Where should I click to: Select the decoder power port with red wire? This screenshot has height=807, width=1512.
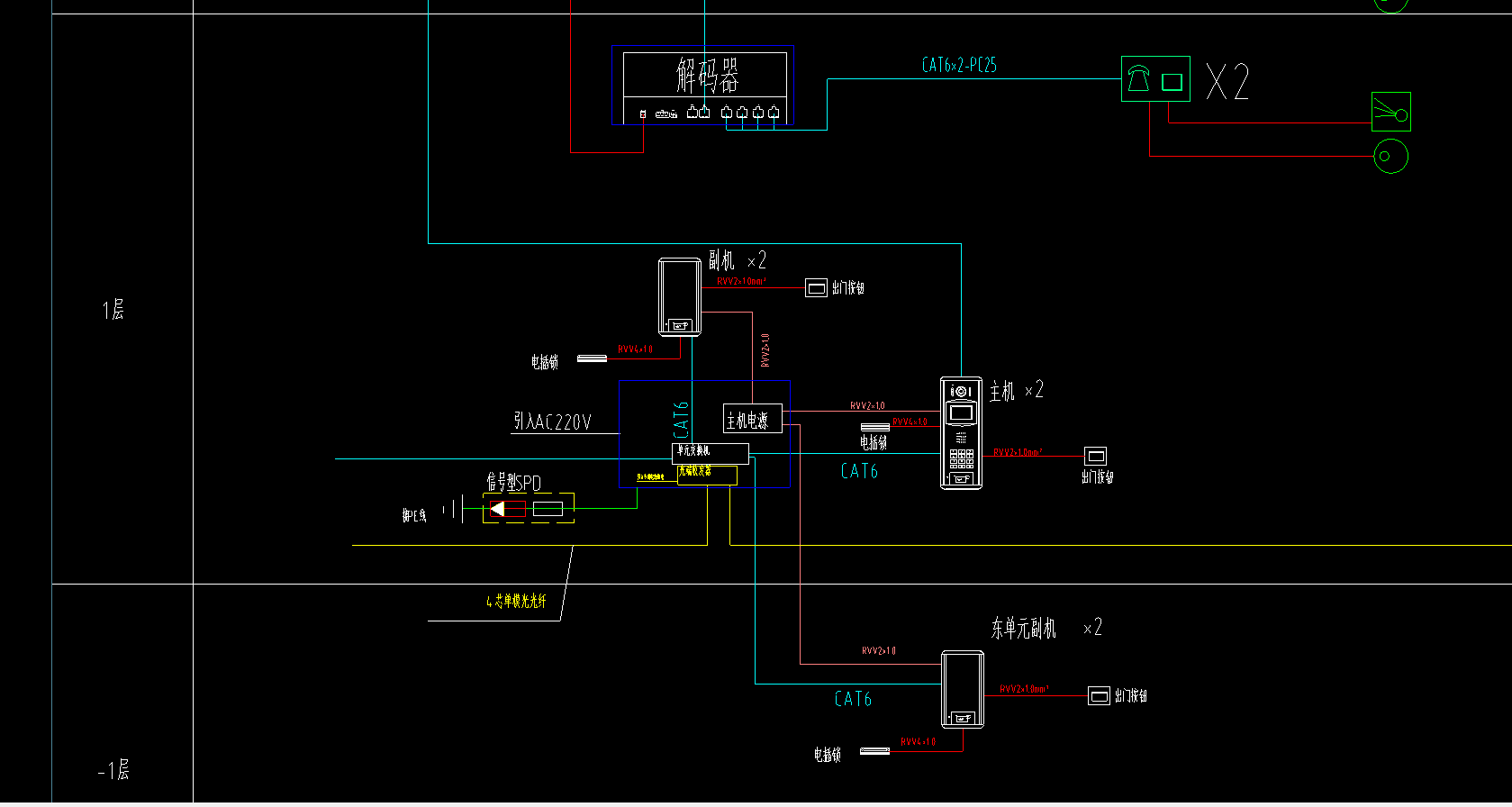(643, 114)
